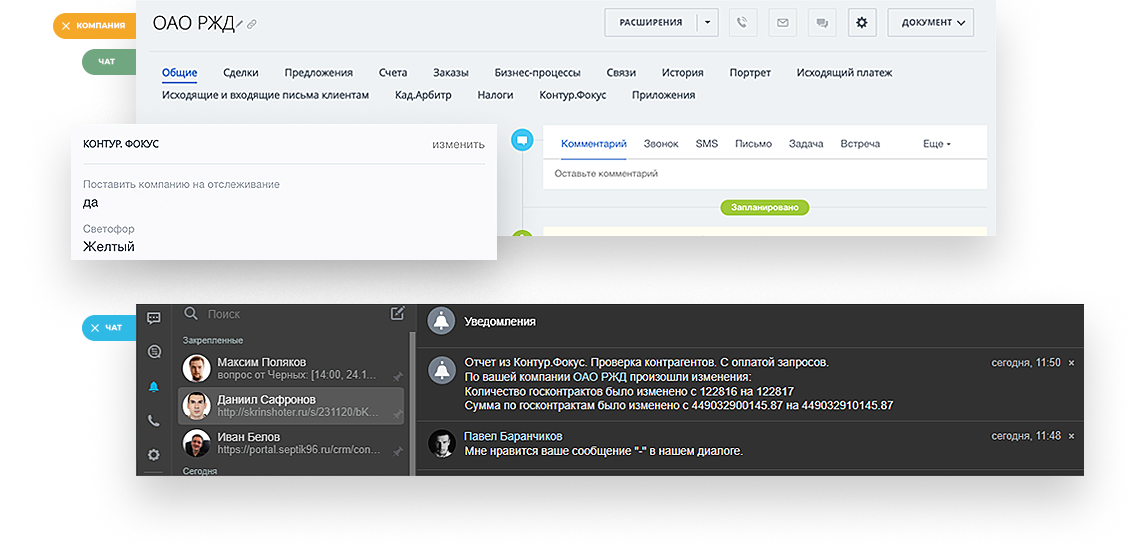This screenshot has width=1136, height=545.
Task: Select the Звонок tab in timeline
Action: point(661,144)
